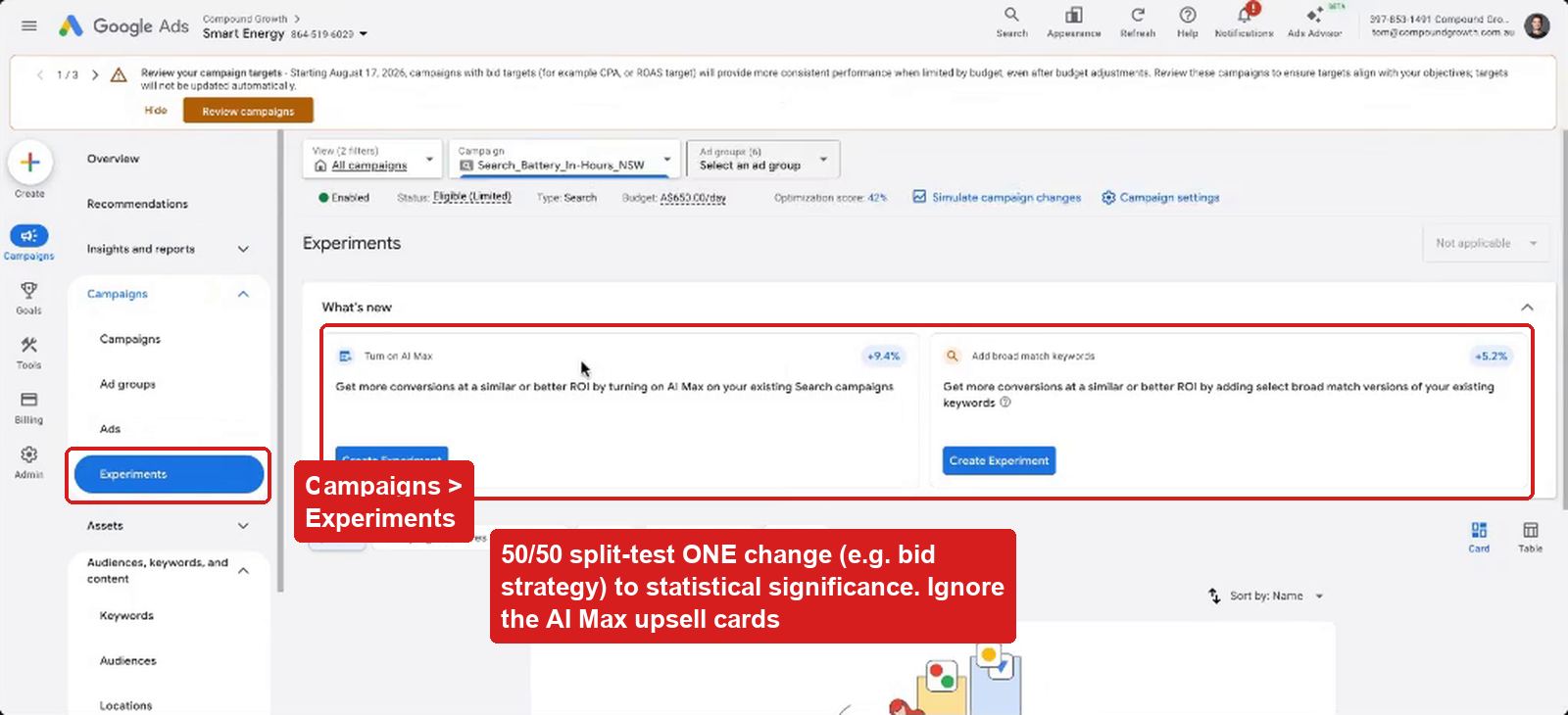The image size is (1568, 715).
Task: Open the Billing card icon
Action: pos(29,400)
